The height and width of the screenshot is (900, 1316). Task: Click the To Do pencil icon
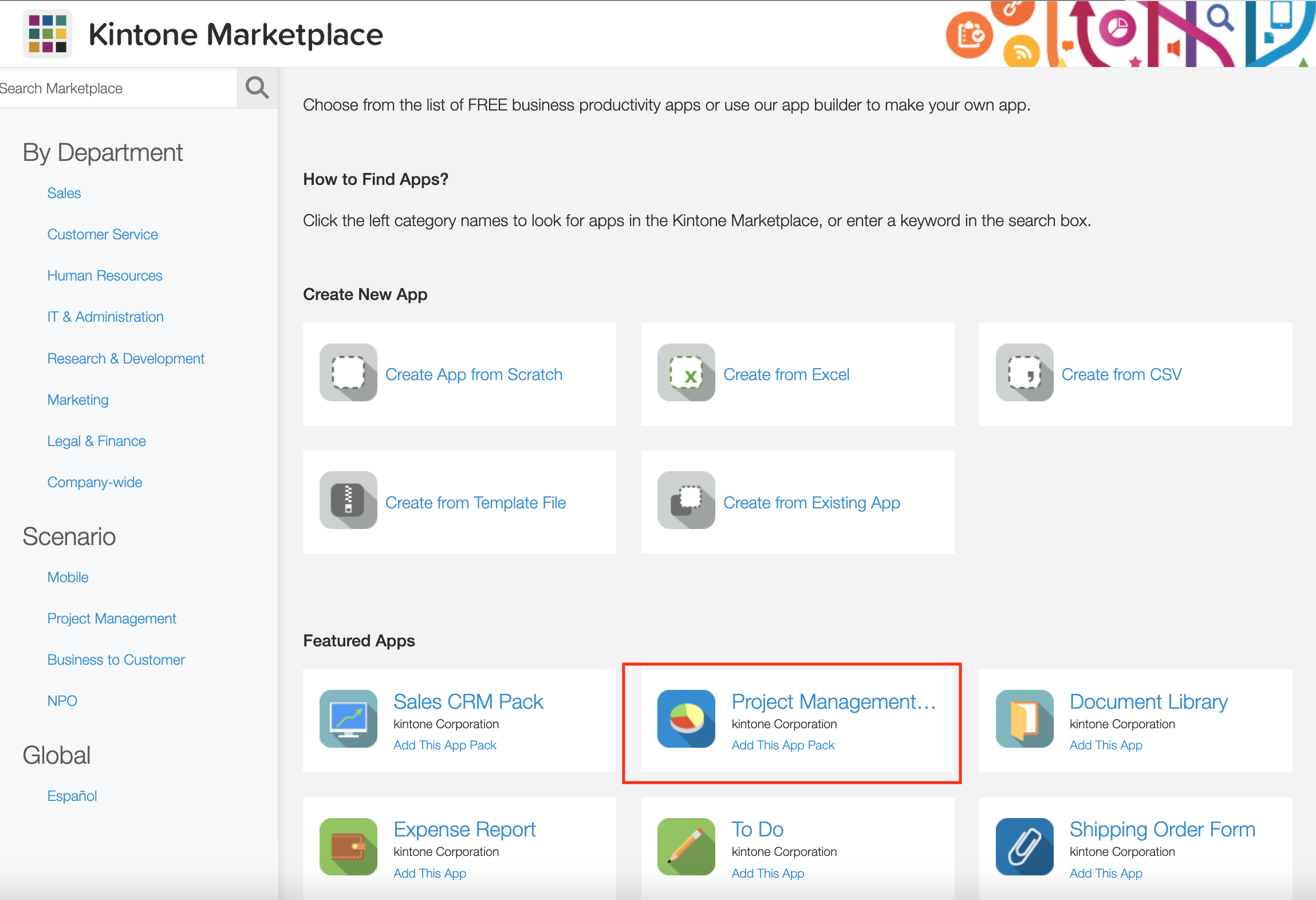[x=685, y=847]
